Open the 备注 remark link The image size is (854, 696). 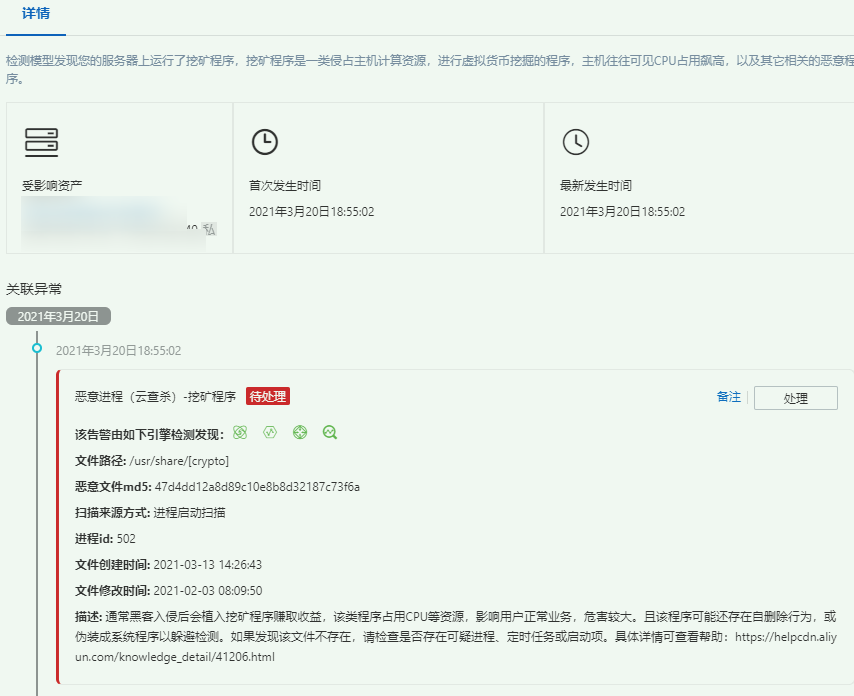(728, 397)
